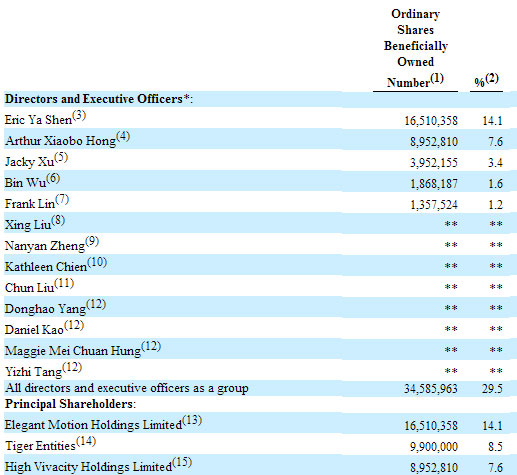Select the percentage '3.4'

495,163
